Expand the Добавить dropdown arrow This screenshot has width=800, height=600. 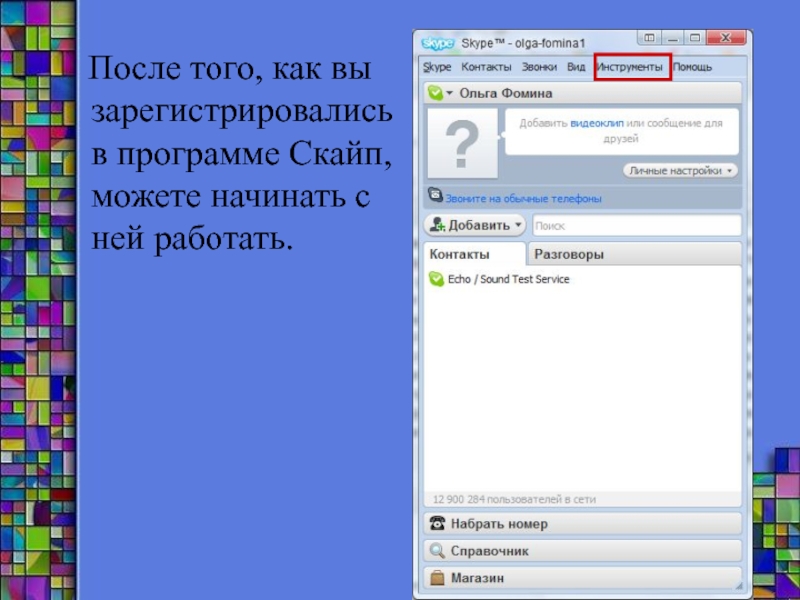click(x=518, y=224)
